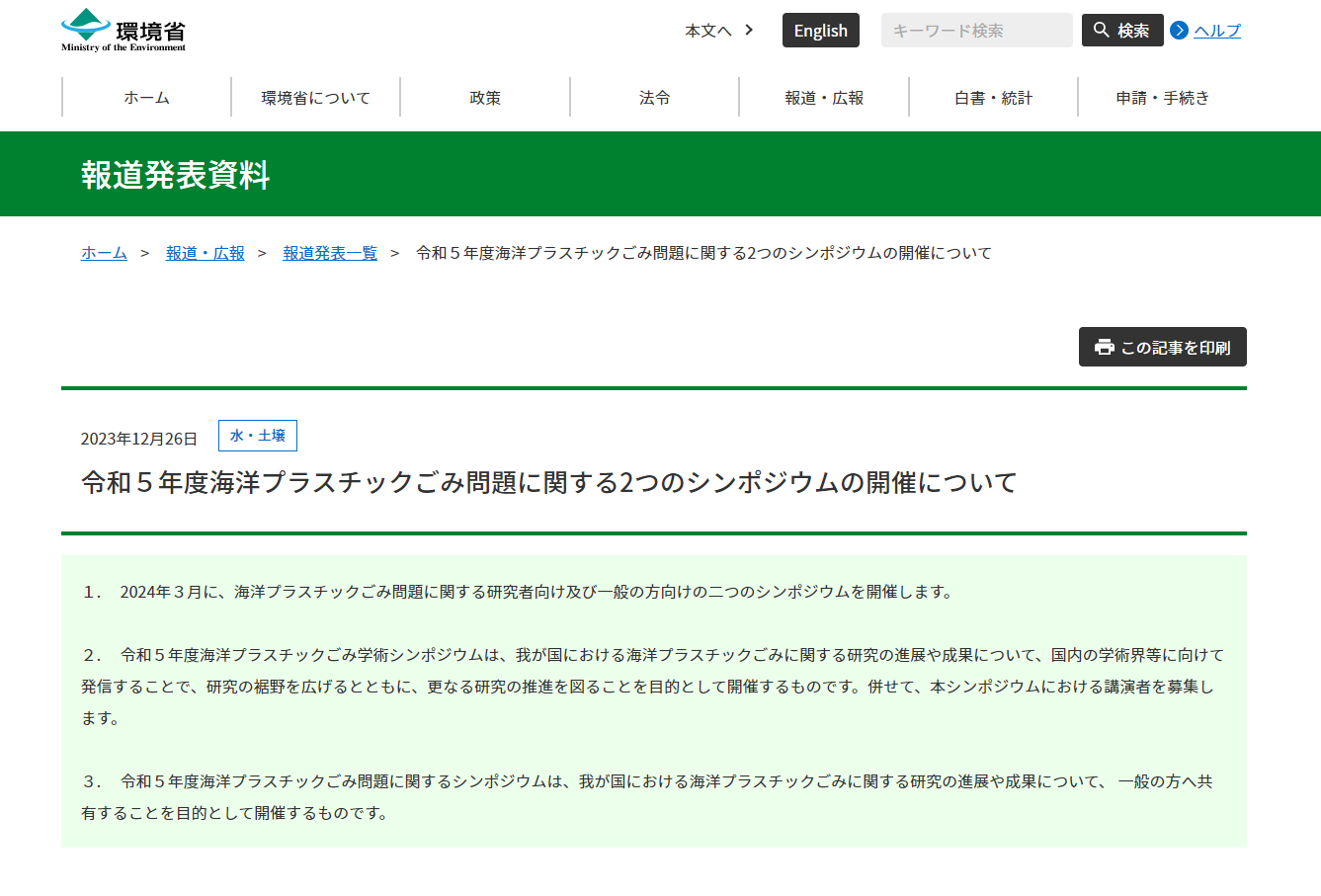Select the 政策 navigation menu

pyautogui.click(x=485, y=98)
